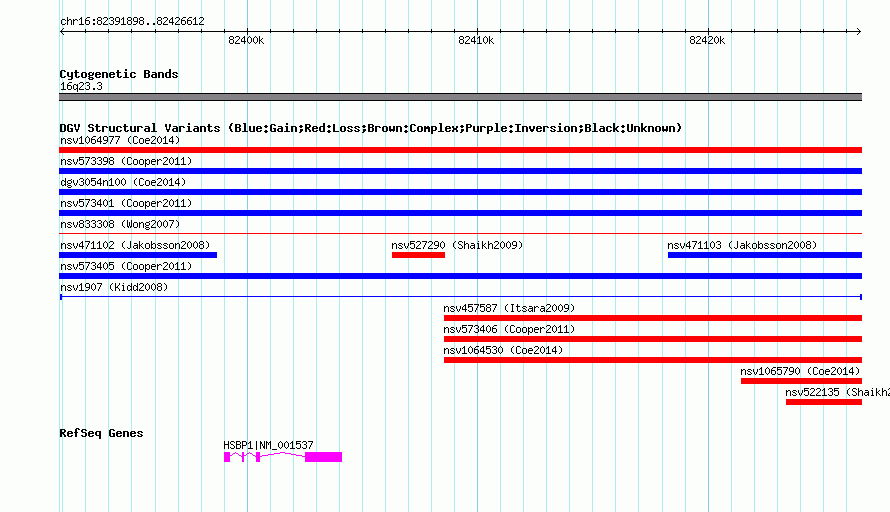
Task: Click the nsv527290 (Shaikh2009) red bar
Action: 418,255
